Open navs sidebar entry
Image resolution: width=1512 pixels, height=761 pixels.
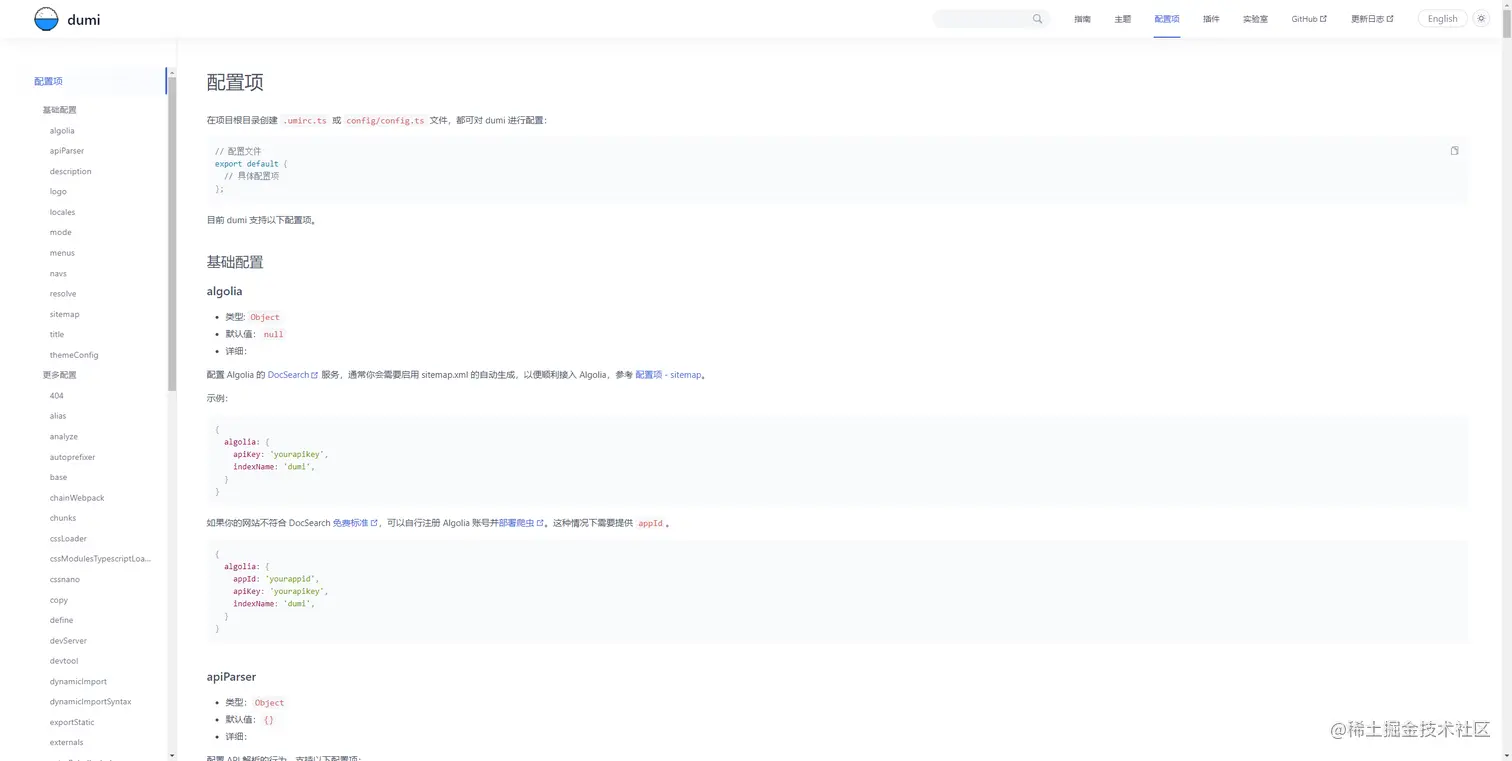(58, 274)
